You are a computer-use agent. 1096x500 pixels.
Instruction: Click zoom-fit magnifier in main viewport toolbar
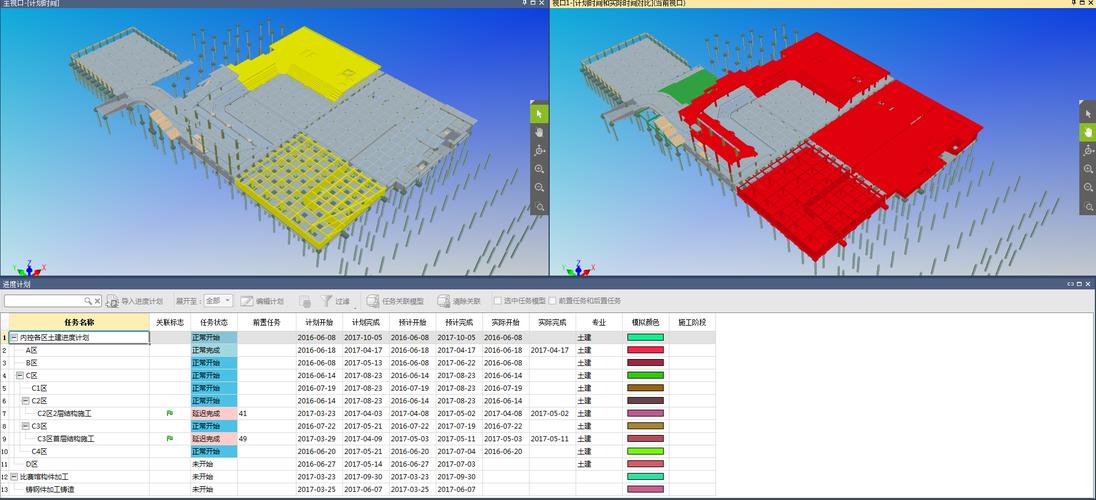tap(539, 207)
